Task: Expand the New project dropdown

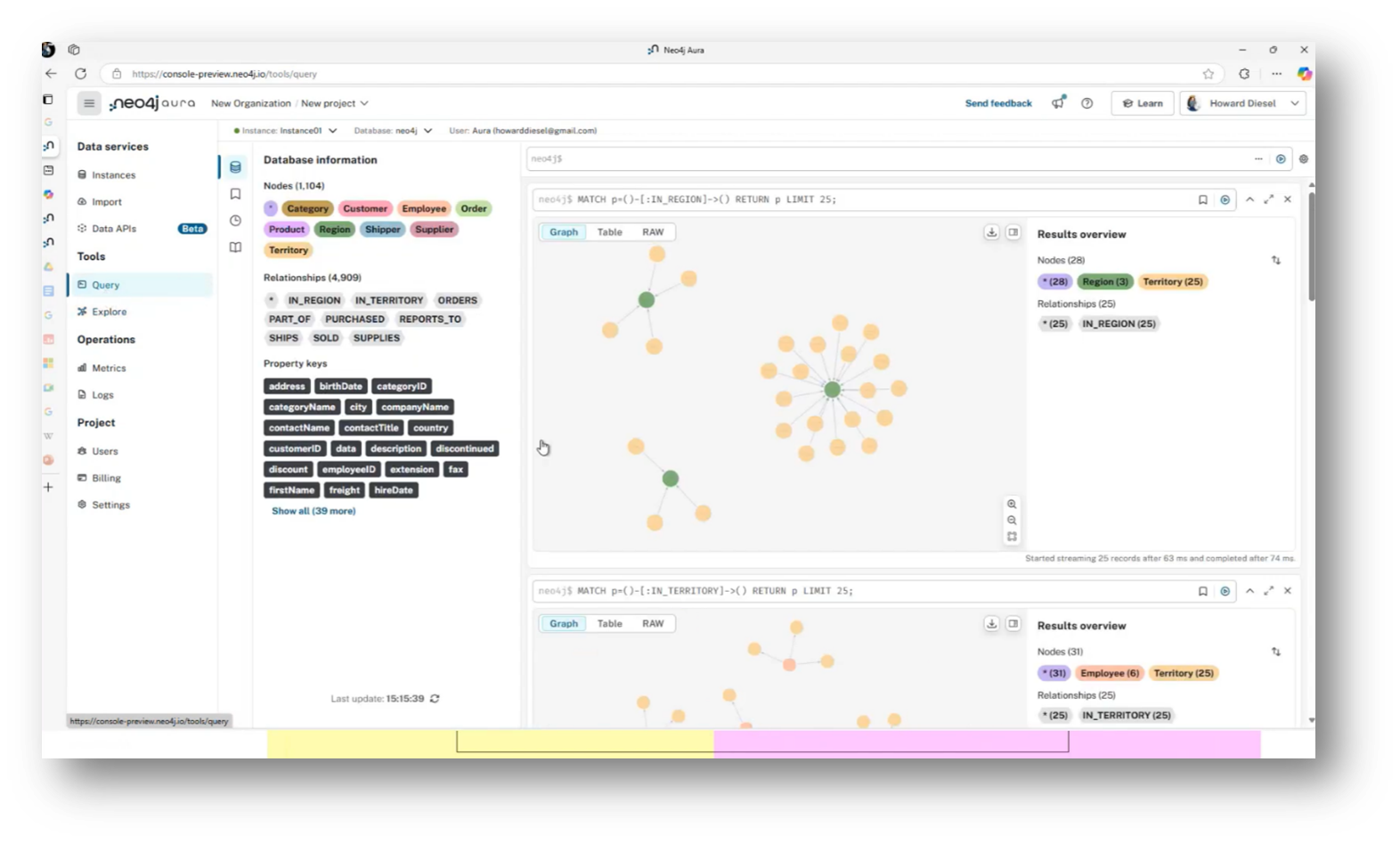Action: 335,104
